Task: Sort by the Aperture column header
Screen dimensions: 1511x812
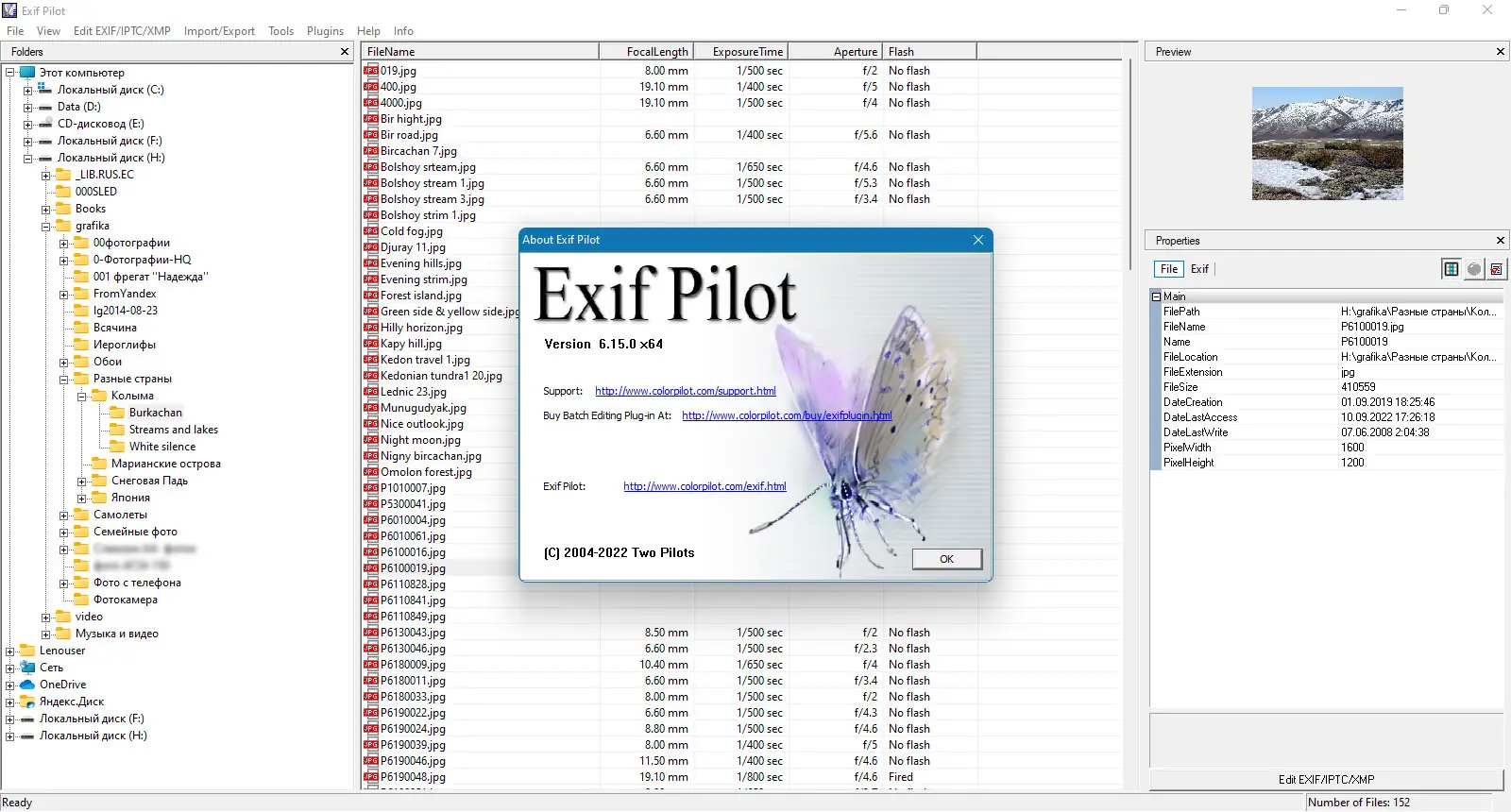Action: 835,52
